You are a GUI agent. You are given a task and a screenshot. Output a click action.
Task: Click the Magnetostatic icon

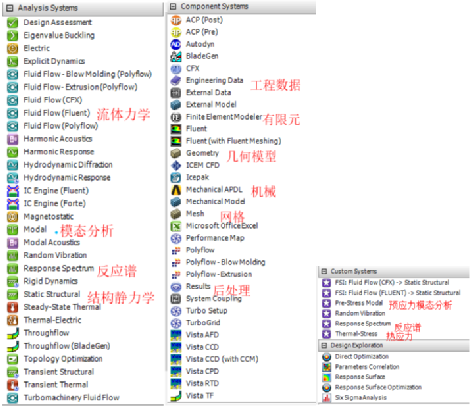pos(13,217)
